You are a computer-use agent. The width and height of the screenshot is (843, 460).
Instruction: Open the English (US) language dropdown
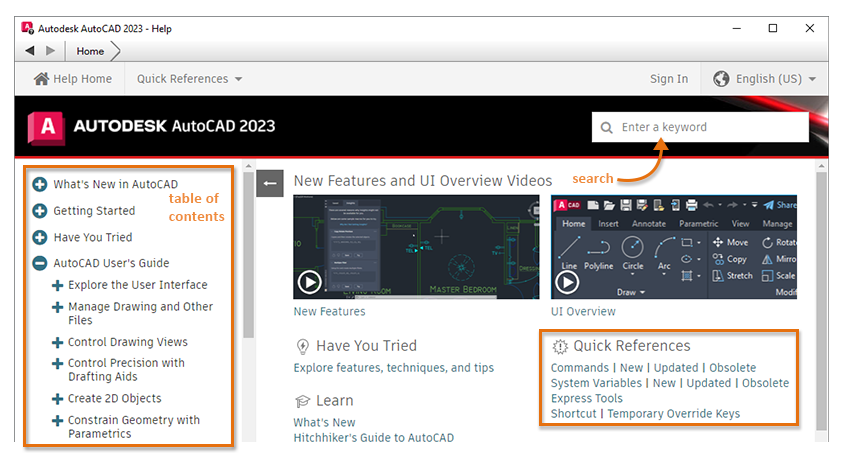tap(765, 79)
